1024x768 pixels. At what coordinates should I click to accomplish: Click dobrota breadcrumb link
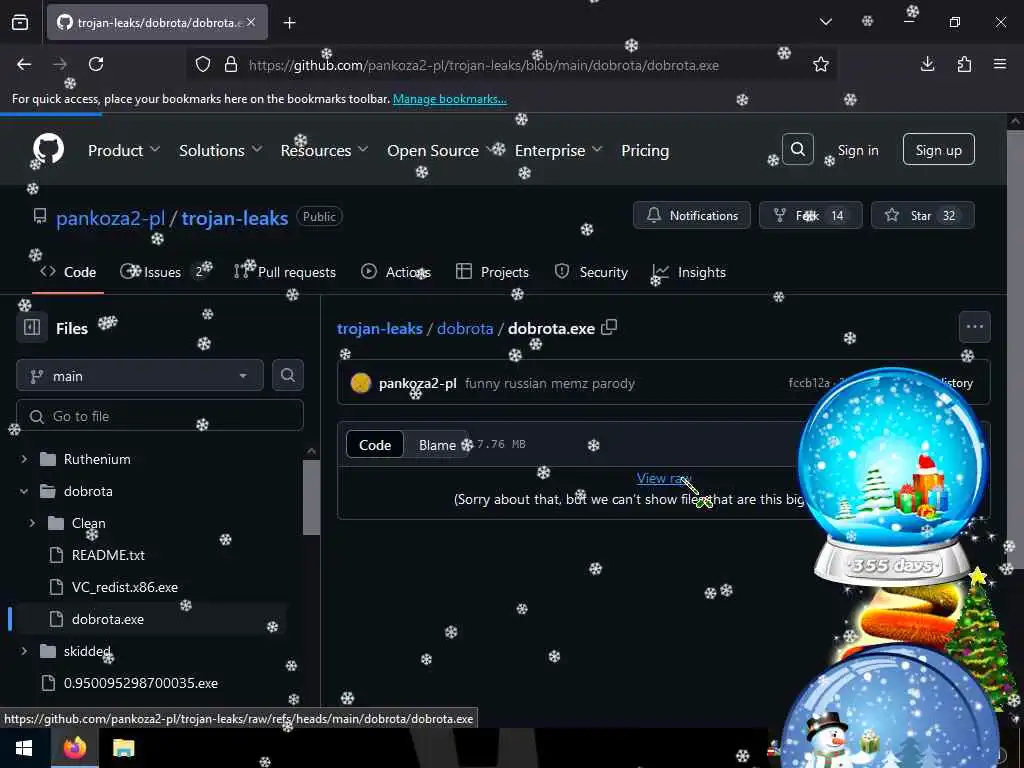coord(465,328)
